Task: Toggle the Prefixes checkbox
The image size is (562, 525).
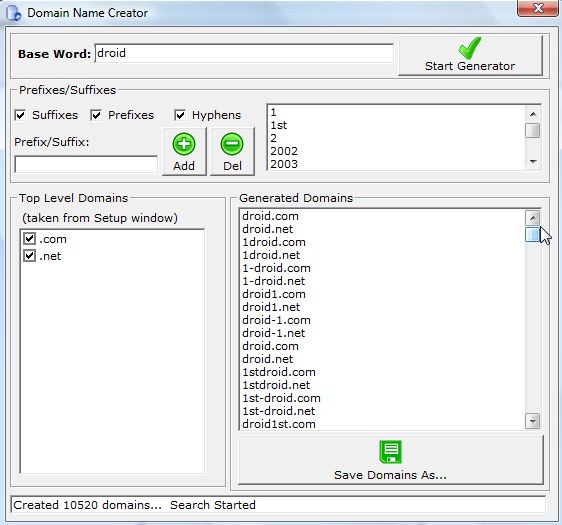Action: point(96,115)
